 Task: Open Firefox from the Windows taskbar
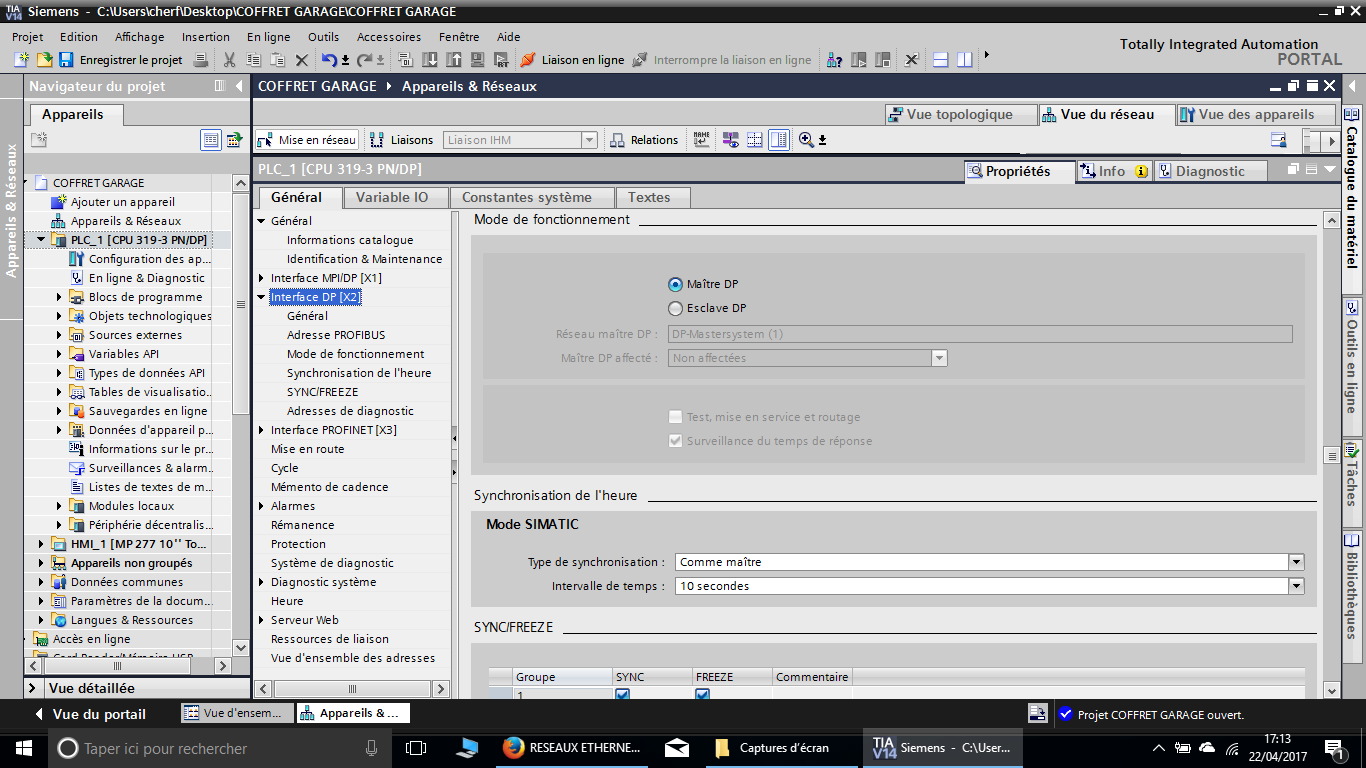pos(514,748)
